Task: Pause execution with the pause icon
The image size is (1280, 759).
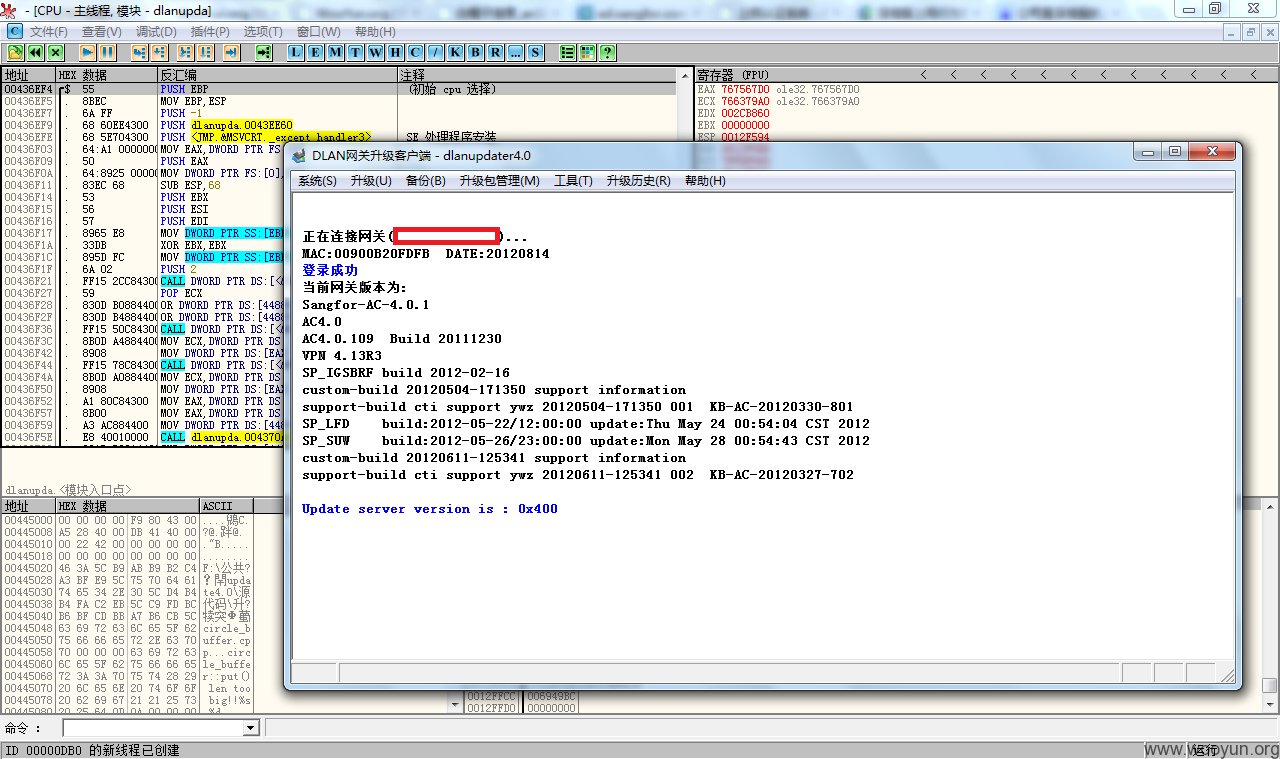Action: [x=107, y=52]
